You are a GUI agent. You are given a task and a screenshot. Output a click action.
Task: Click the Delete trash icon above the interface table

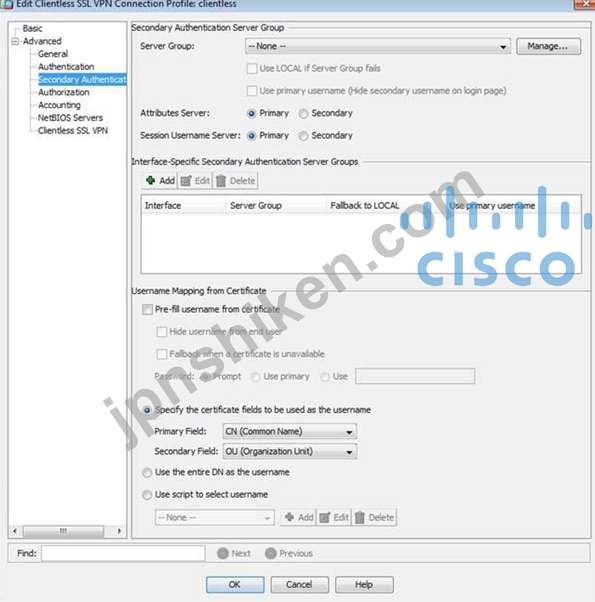pyautogui.click(x=221, y=180)
